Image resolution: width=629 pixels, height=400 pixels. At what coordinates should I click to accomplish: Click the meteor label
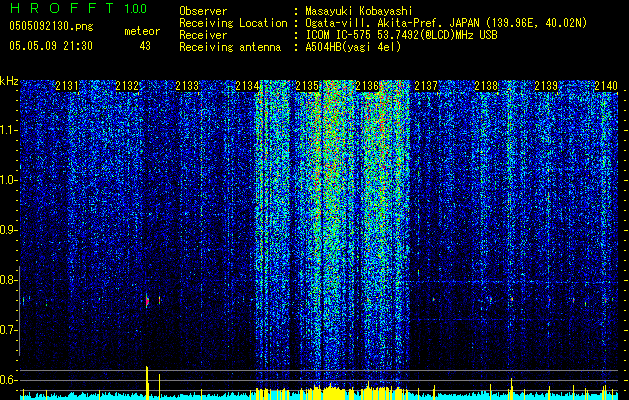(142, 31)
